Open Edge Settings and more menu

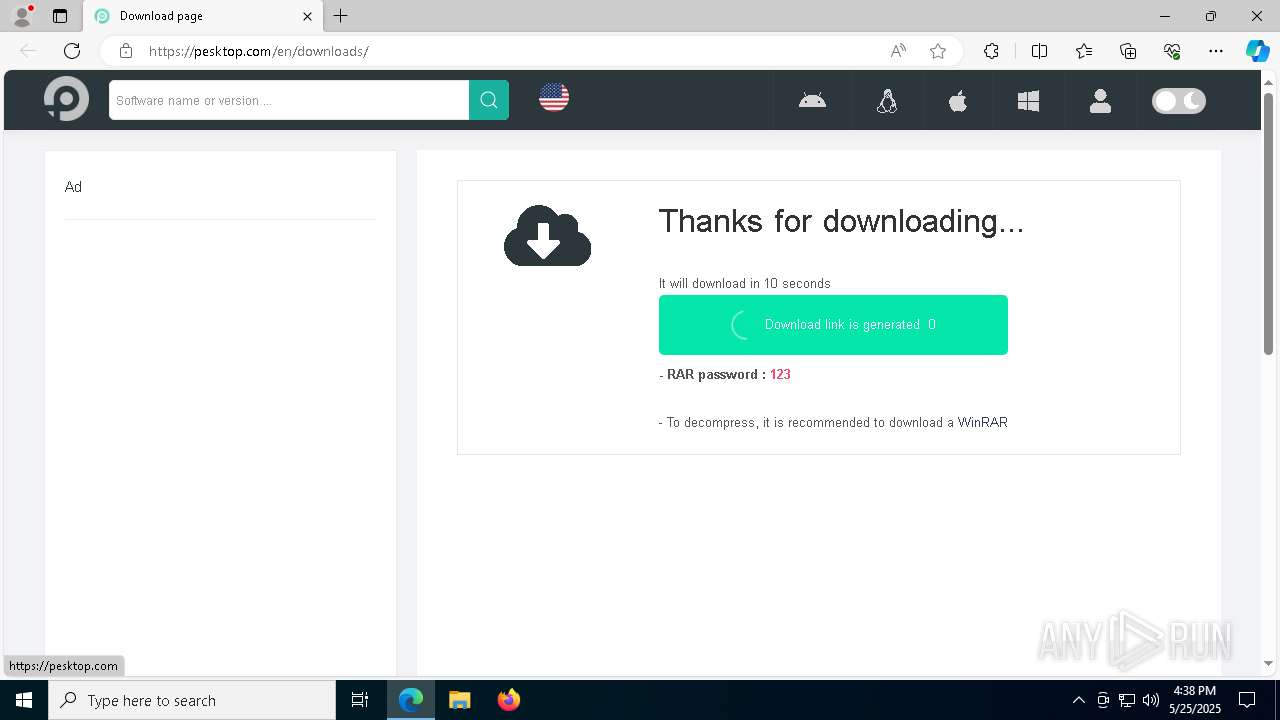pyautogui.click(x=1216, y=51)
